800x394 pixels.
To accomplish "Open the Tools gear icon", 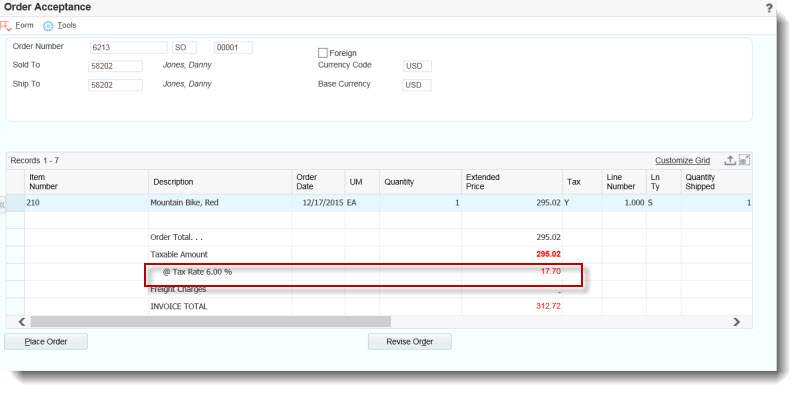I will (48, 26).
